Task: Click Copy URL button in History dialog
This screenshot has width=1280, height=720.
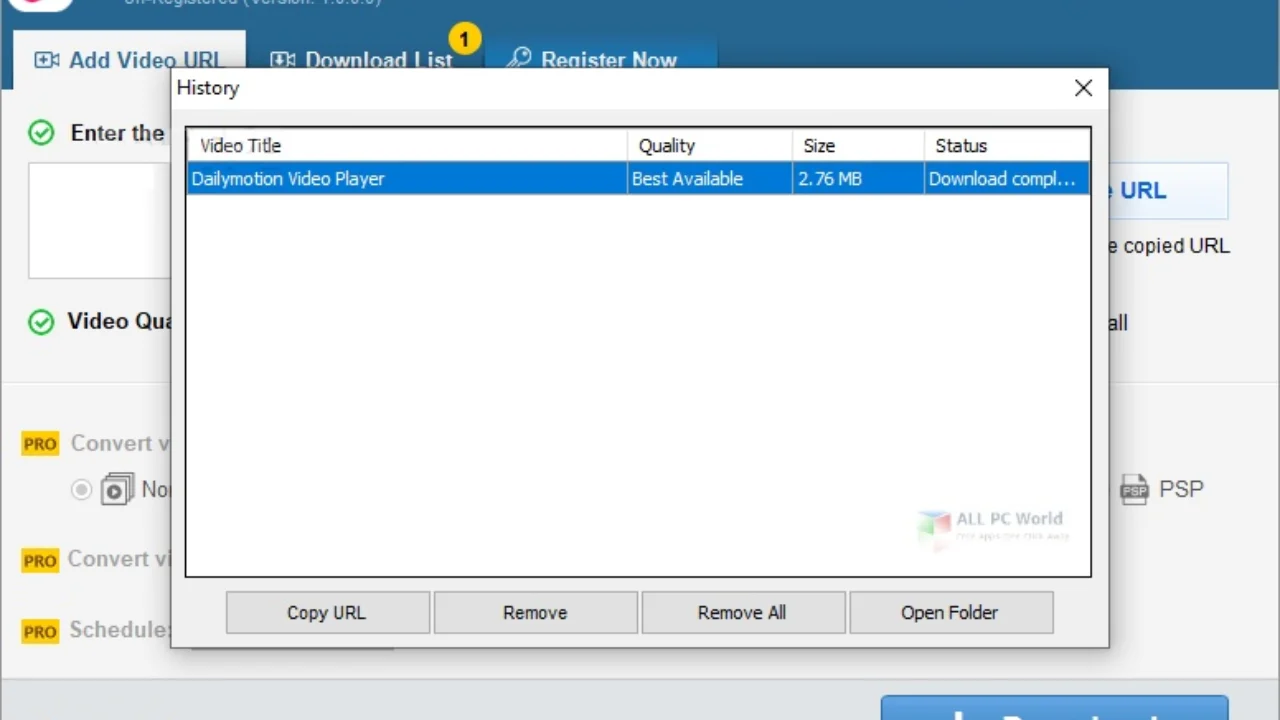Action: point(327,613)
